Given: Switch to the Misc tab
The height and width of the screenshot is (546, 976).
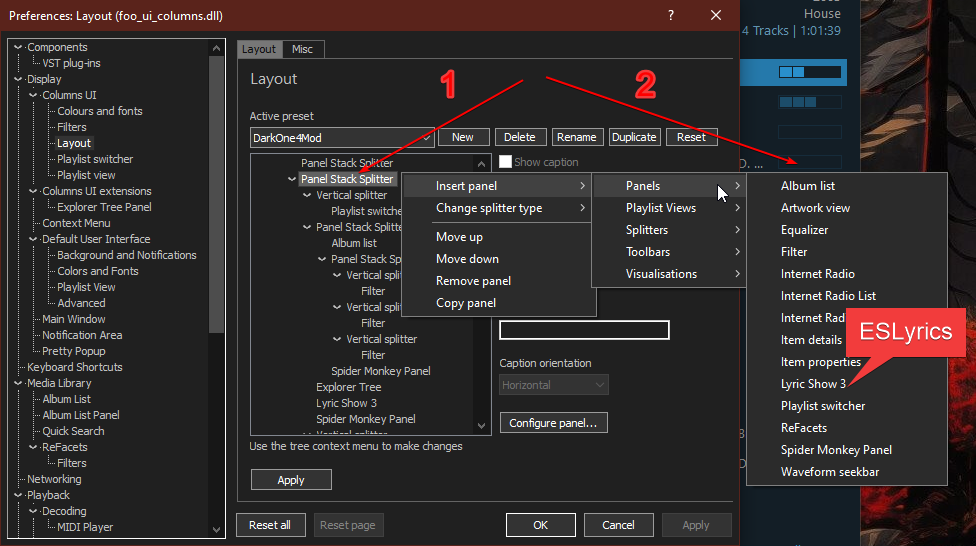Looking at the screenshot, I should (x=302, y=49).
